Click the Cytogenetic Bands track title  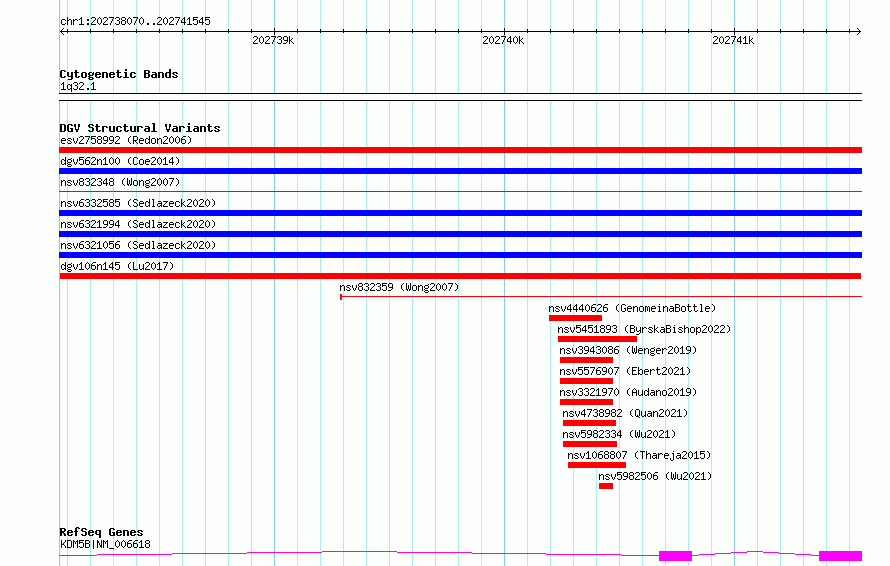(x=119, y=74)
